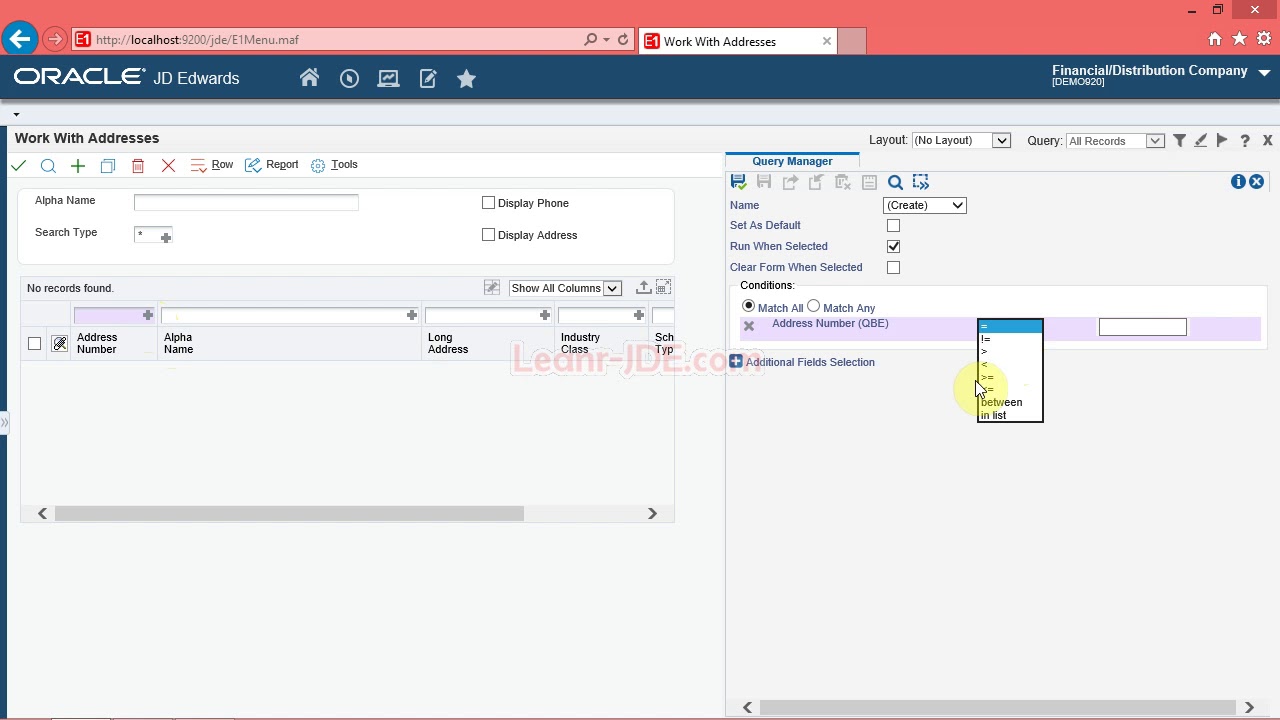Select the Match All radio button

point(748,306)
